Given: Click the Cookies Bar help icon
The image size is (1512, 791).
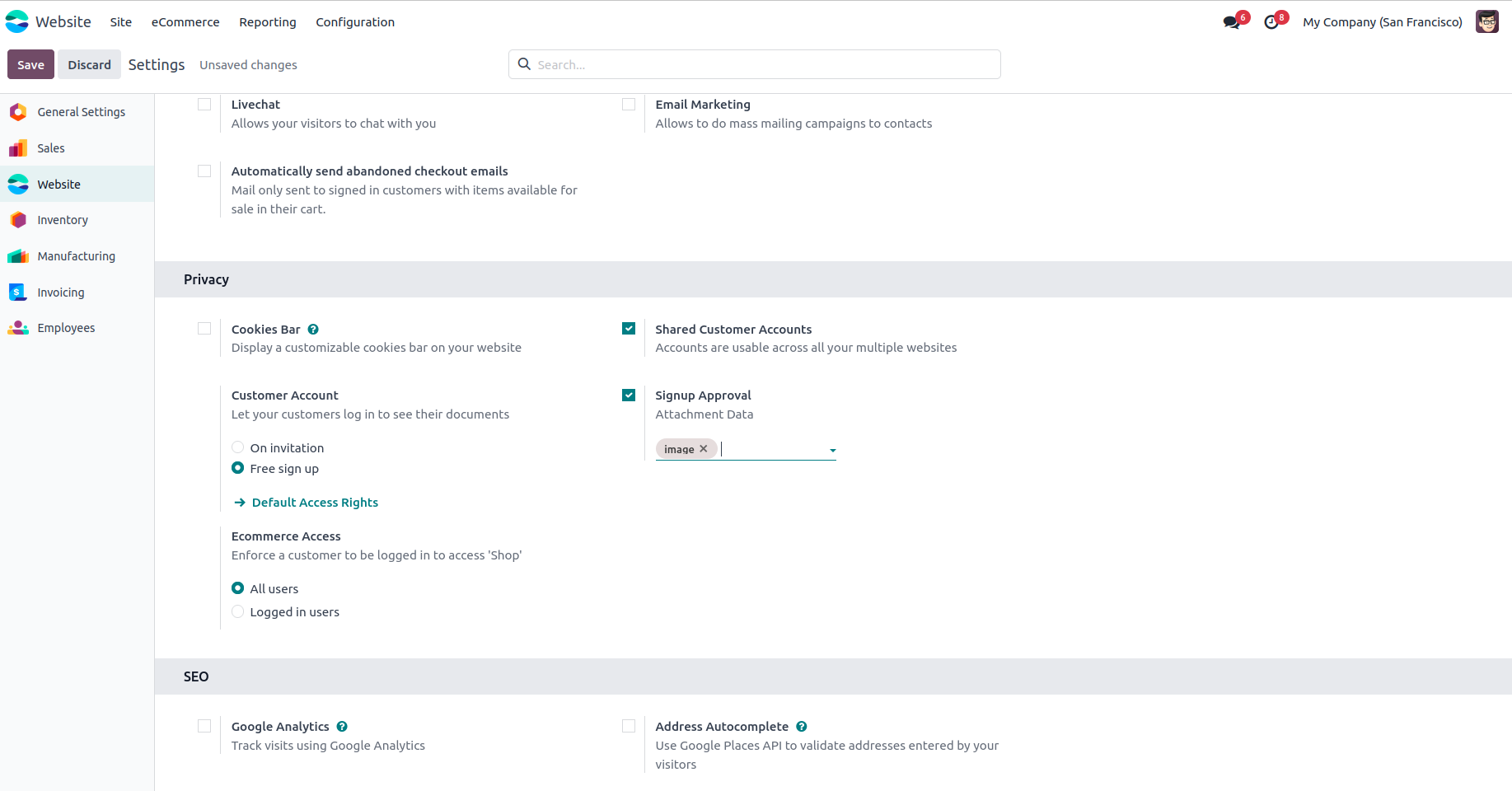Looking at the screenshot, I should (313, 330).
